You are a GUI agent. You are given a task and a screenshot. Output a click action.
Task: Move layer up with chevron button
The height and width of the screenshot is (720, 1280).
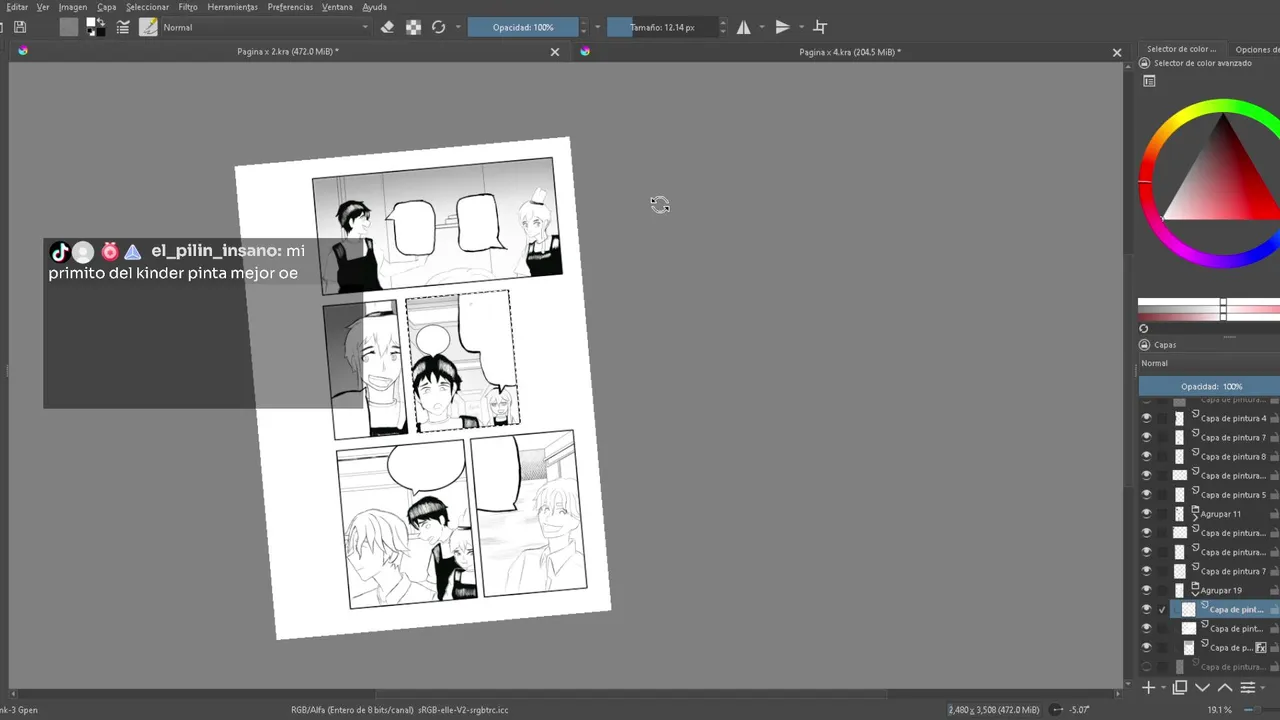click(x=1224, y=687)
